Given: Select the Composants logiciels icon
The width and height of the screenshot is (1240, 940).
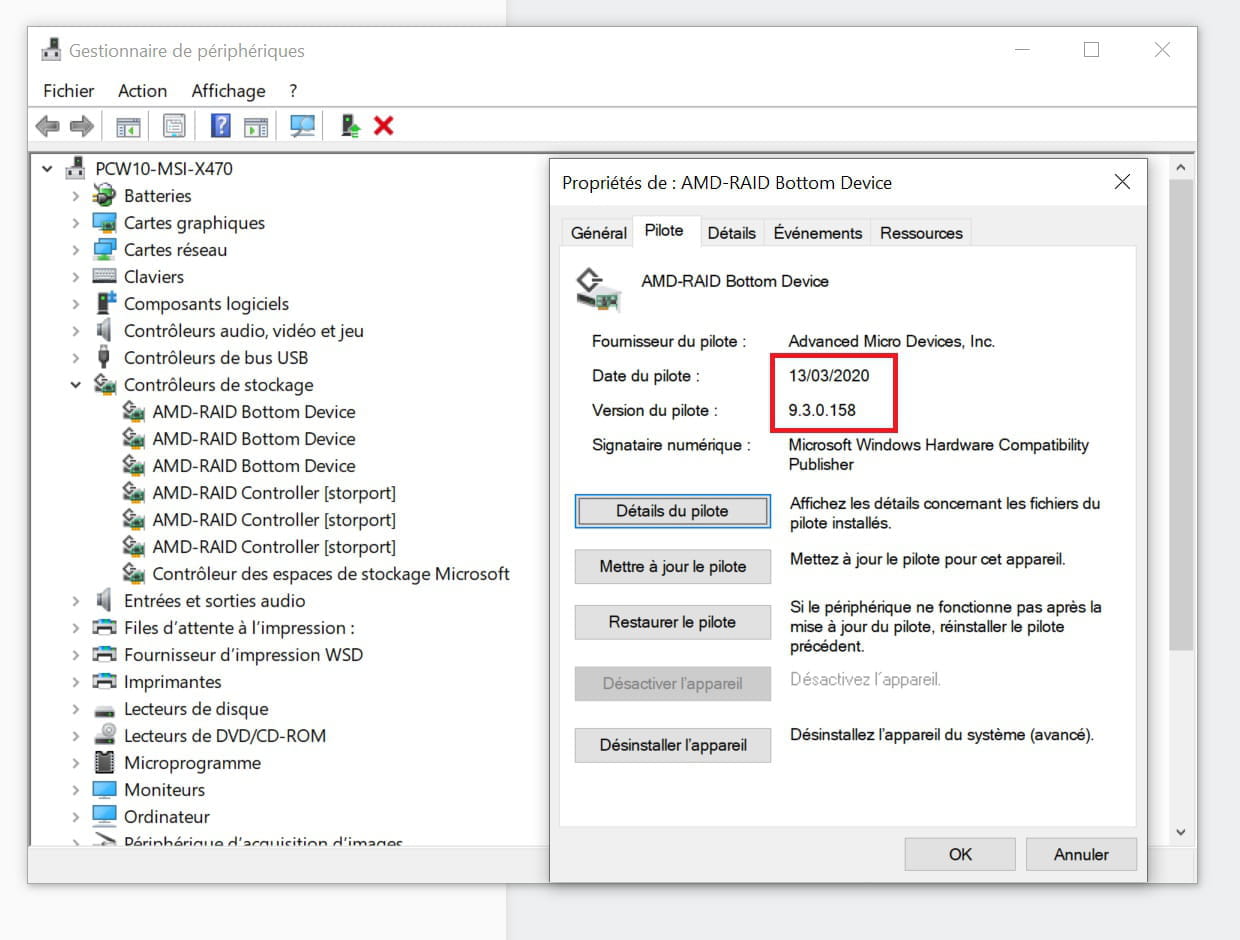Looking at the screenshot, I should pos(105,303).
